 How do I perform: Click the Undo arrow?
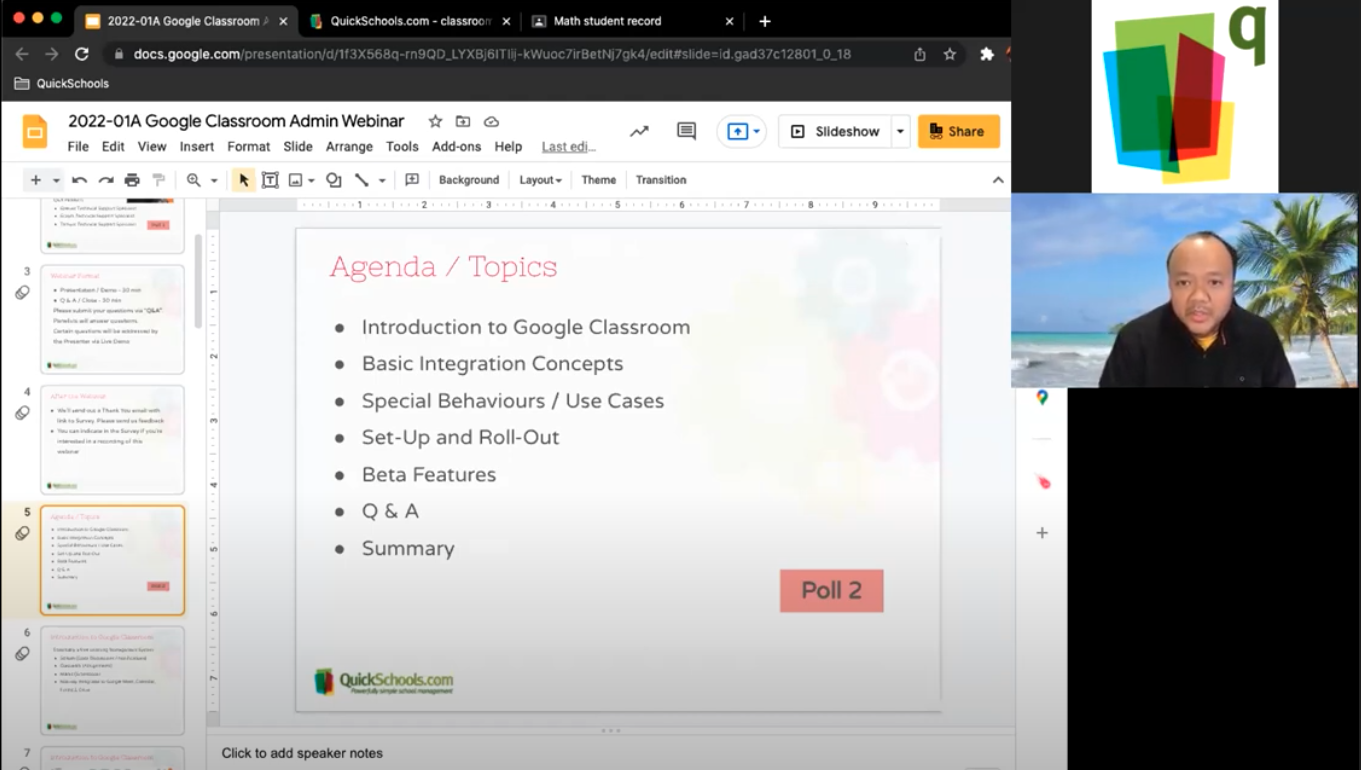click(79, 180)
